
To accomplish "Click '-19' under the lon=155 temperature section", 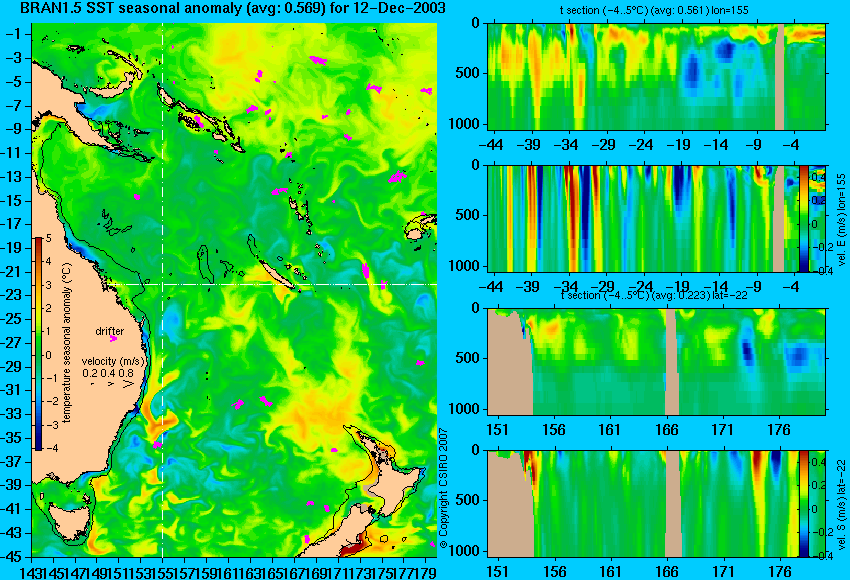I will click(x=679, y=144).
